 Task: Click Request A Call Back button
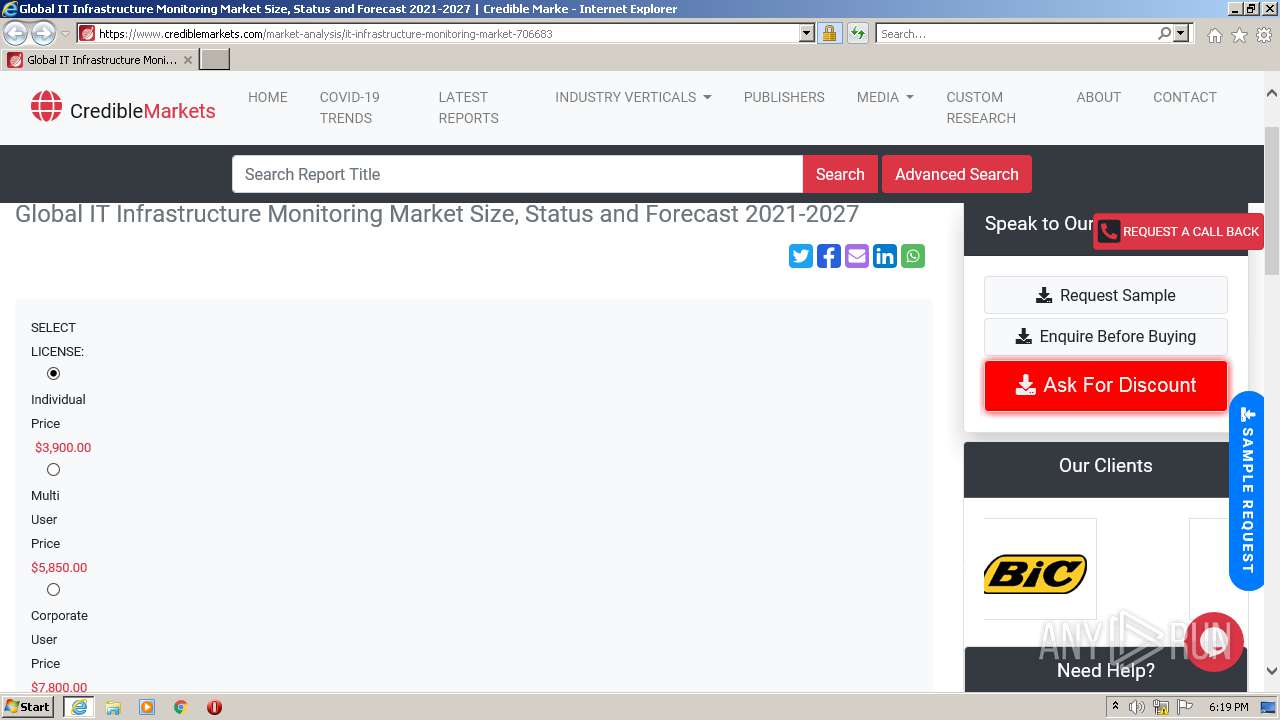[1178, 231]
